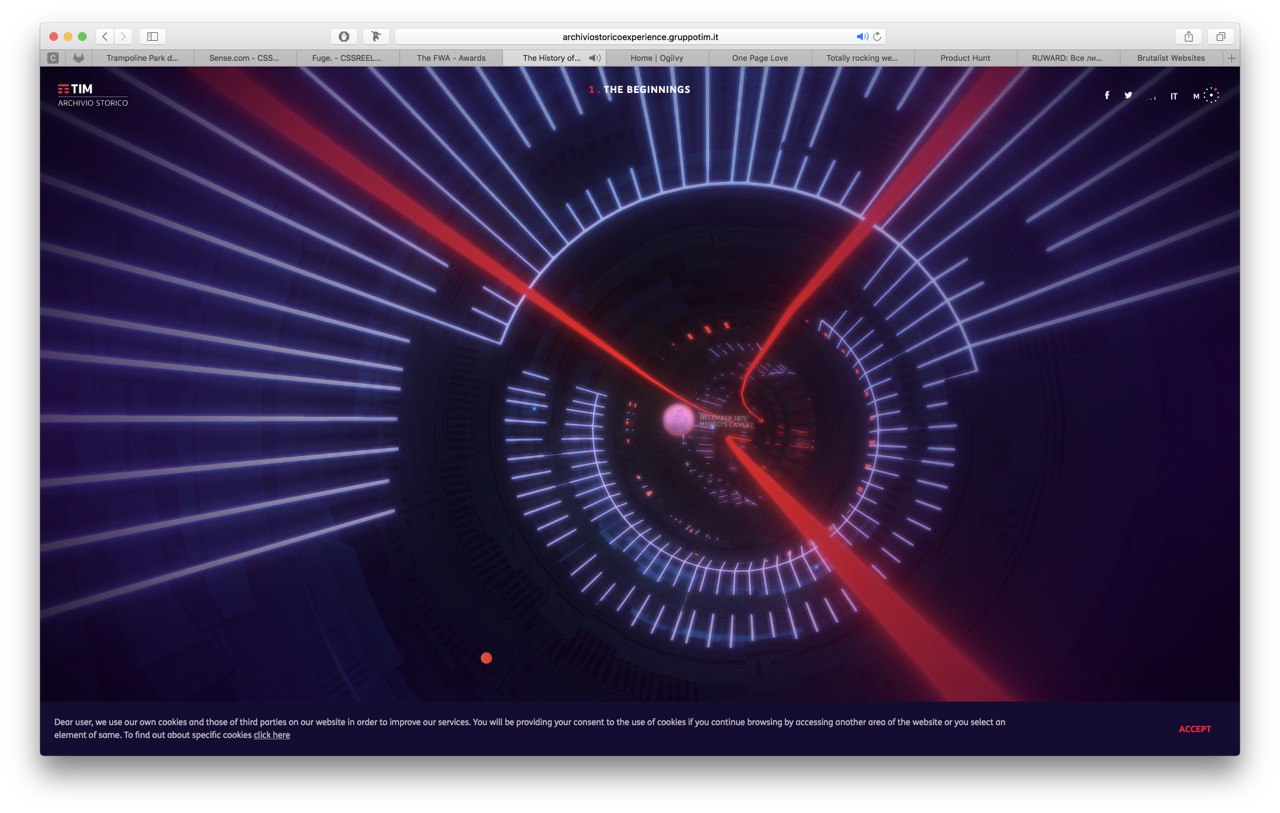Image resolution: width=1280 pixels, height=813 pixels.
Task: Switch to the RUWARD tab
Action: coord(1068,58)
